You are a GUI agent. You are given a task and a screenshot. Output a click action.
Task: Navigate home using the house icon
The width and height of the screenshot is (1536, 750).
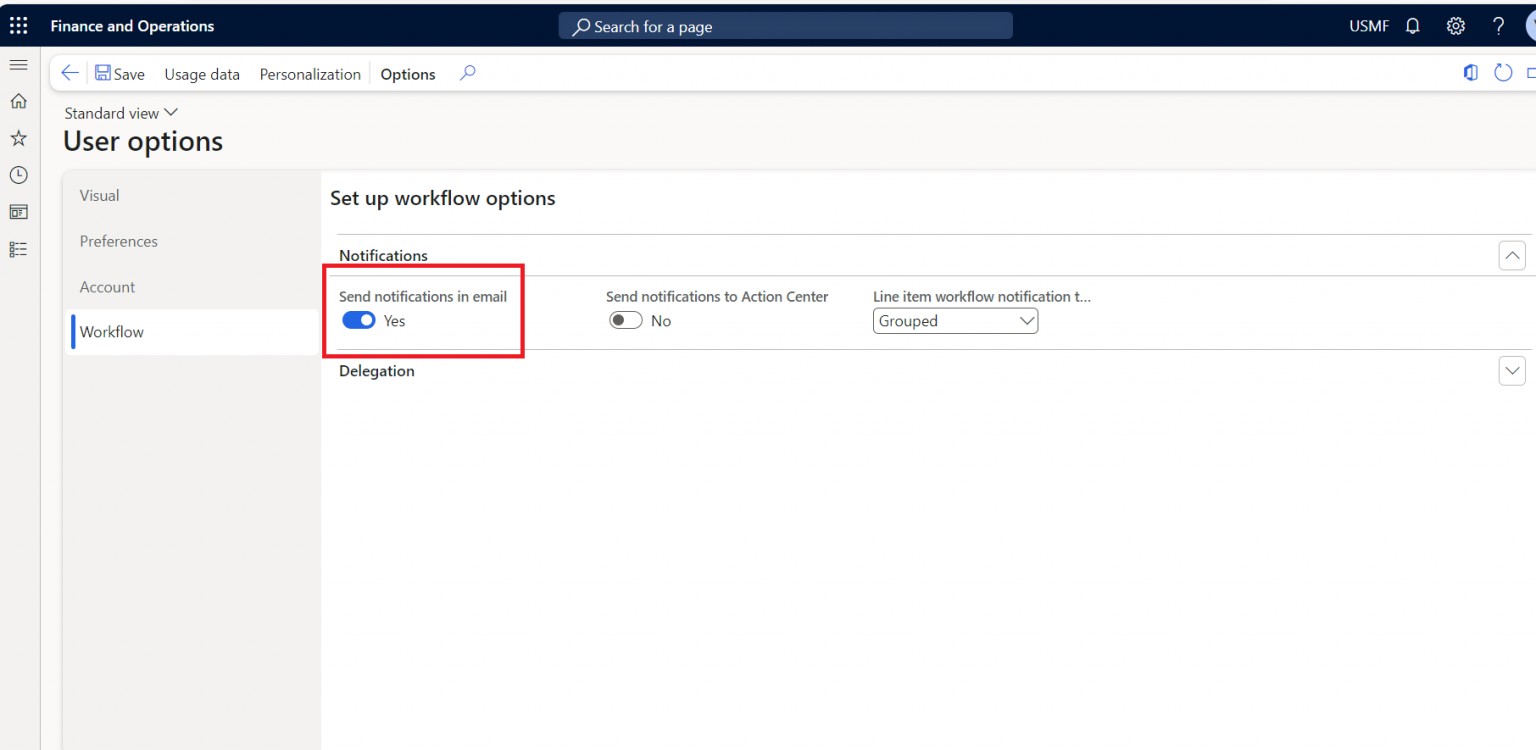coord(18,101)
